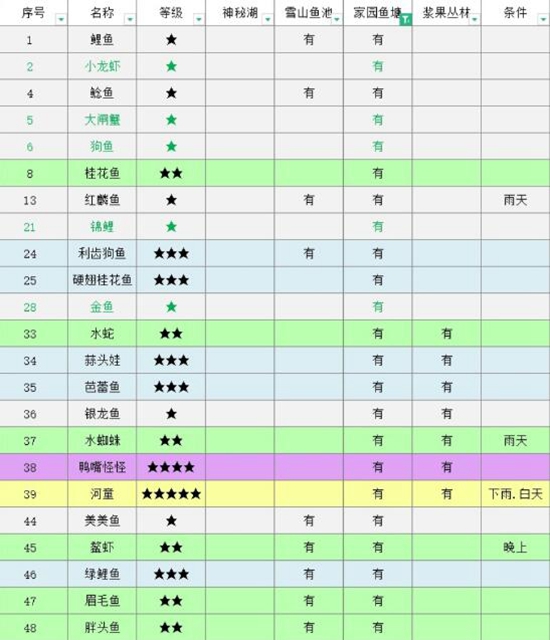The width and height of the screenshot is (550, 640).
Task: Select the 绿鲤鱼 name cell
Action: click(x=102, y=574)
